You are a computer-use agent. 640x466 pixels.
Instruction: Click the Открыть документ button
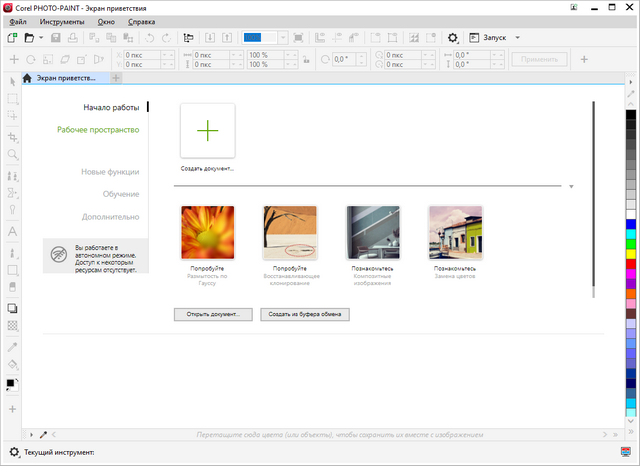pos(213,314)
